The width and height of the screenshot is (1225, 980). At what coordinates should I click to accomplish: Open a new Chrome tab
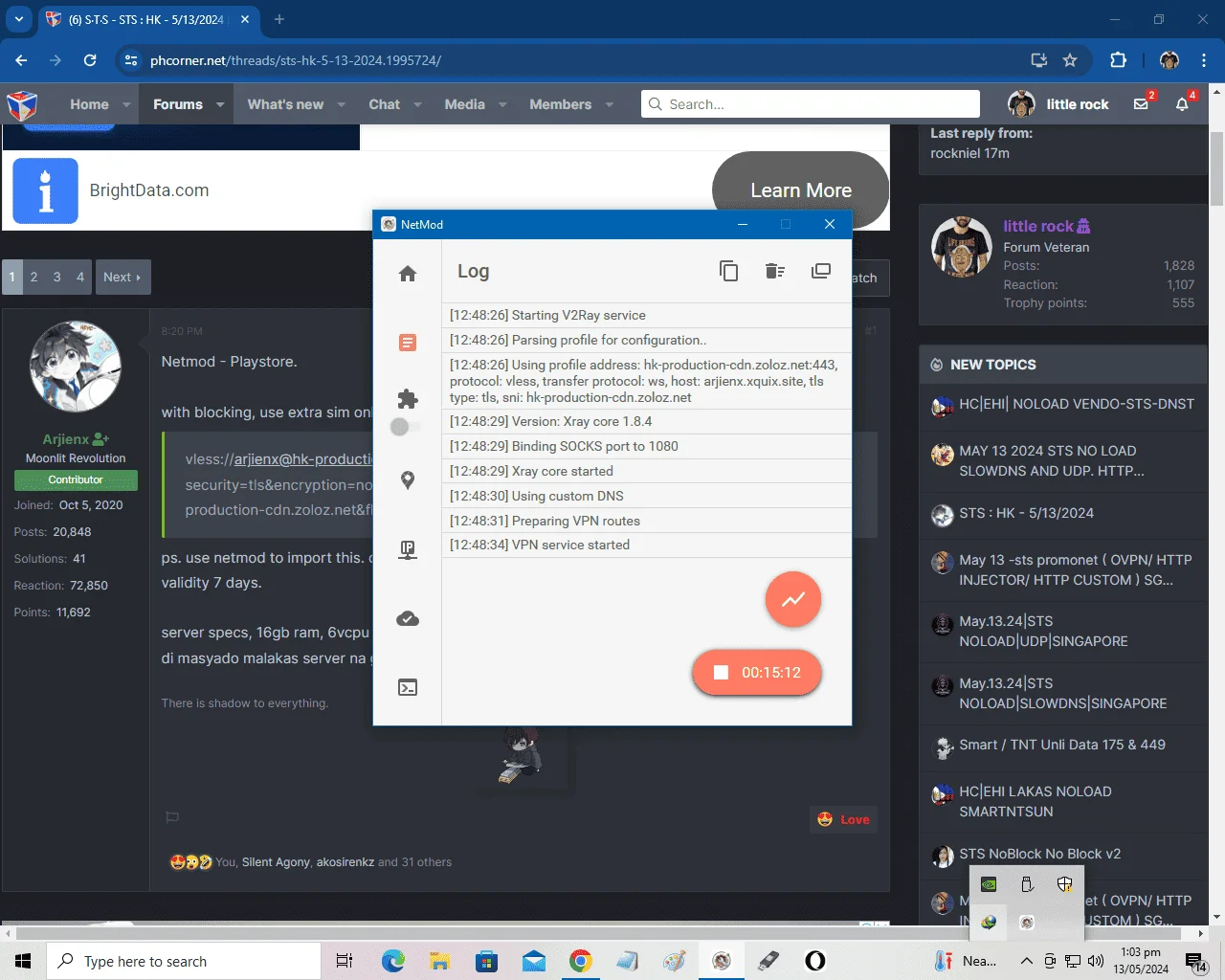click(279, 19)
